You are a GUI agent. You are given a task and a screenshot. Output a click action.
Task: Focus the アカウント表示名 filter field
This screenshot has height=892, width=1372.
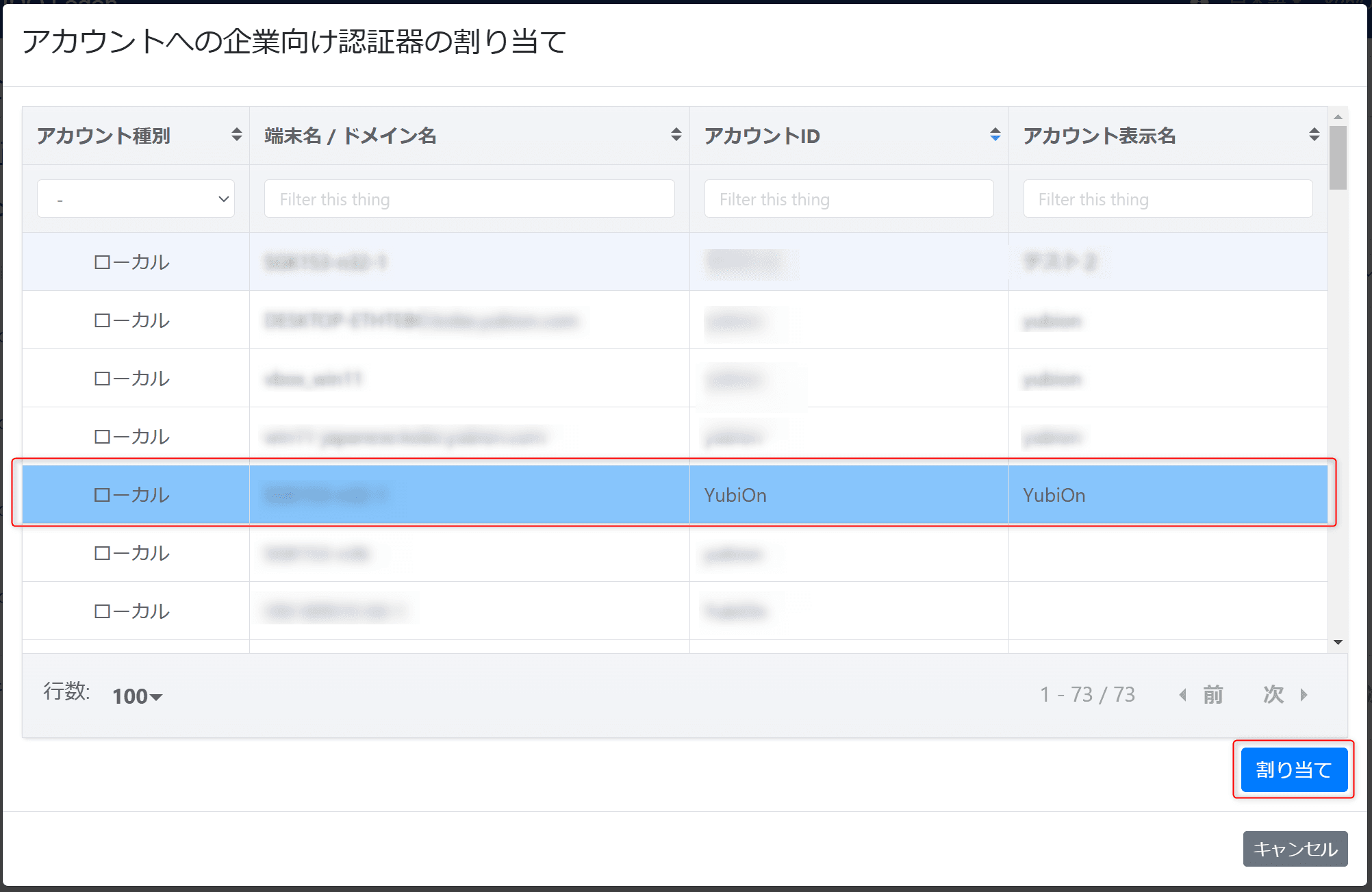click(1168, 199)
